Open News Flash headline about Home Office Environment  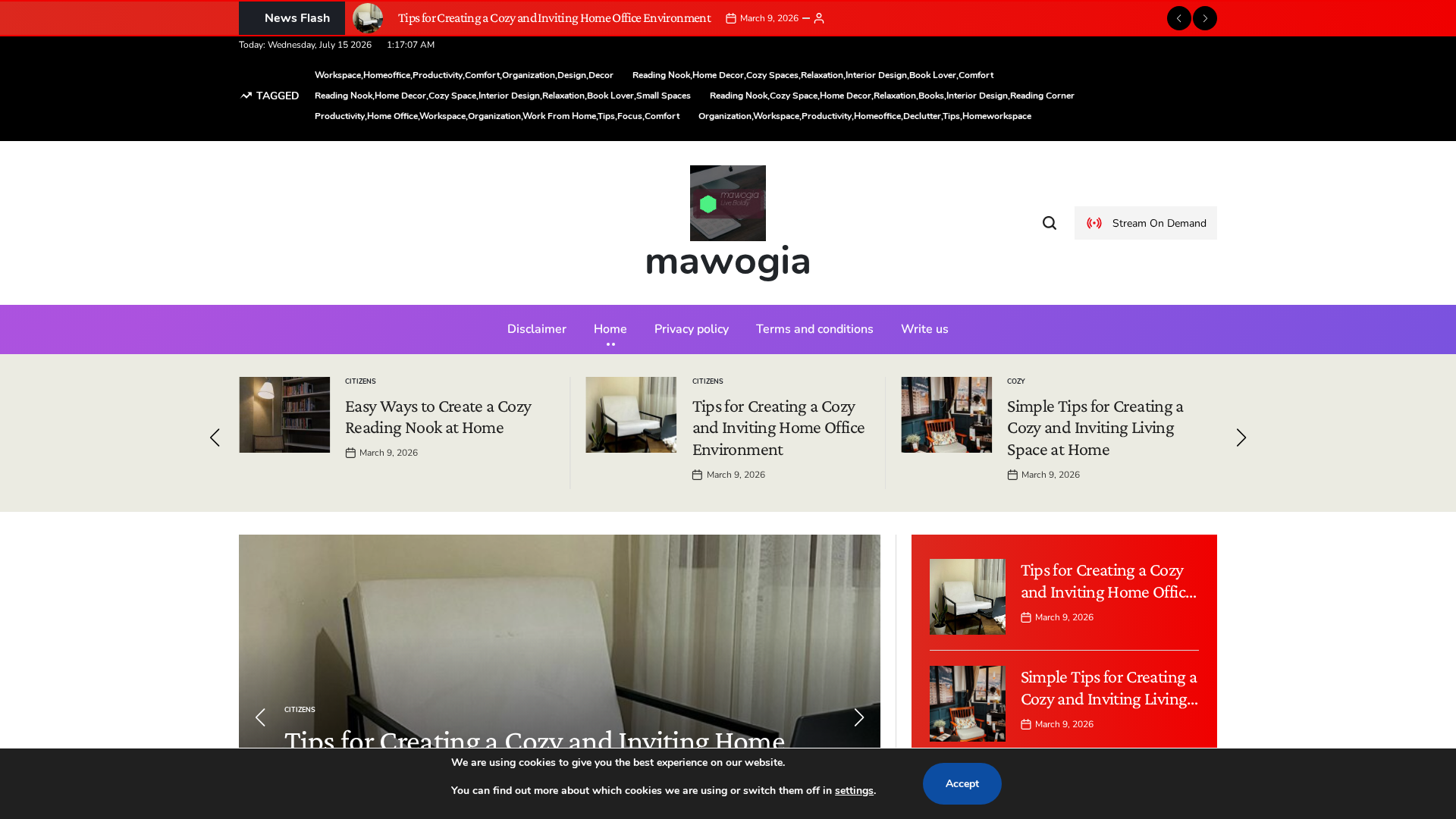[x=554, y=18]
